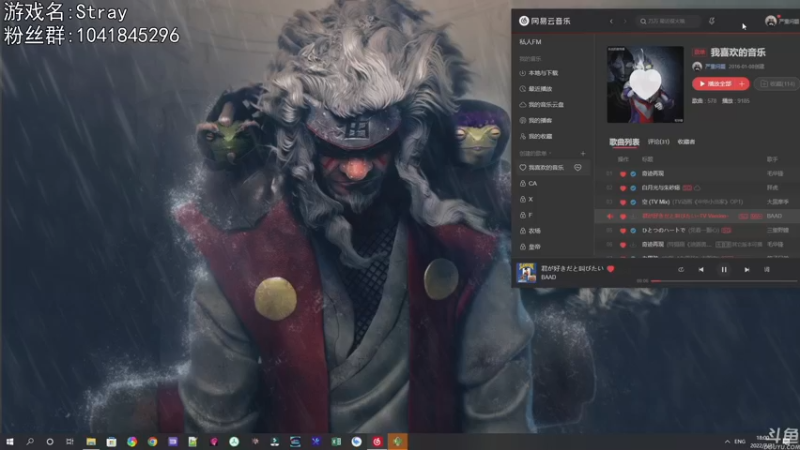This screenshot has width=800, height=450.
Task: Open Windows taskbar search
Action: pos(30,441)
